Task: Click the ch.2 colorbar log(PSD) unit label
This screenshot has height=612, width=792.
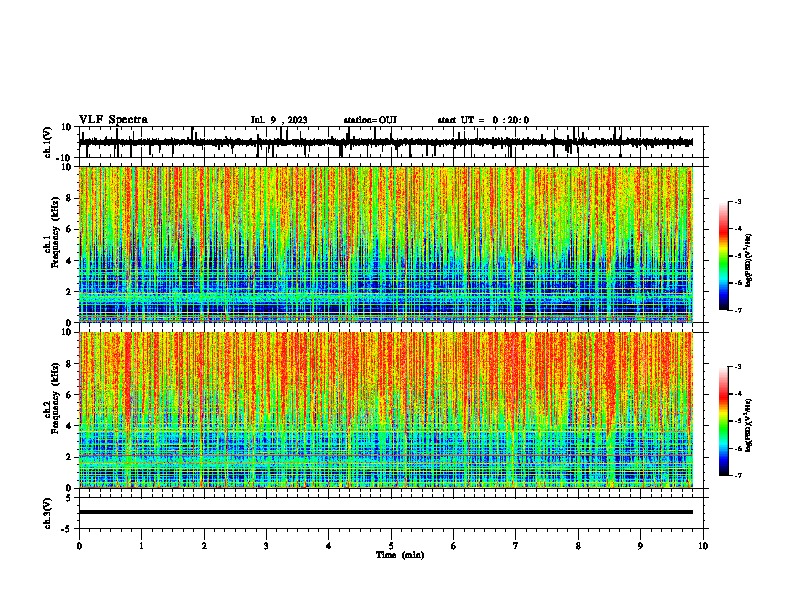Action: coord(749,426)
